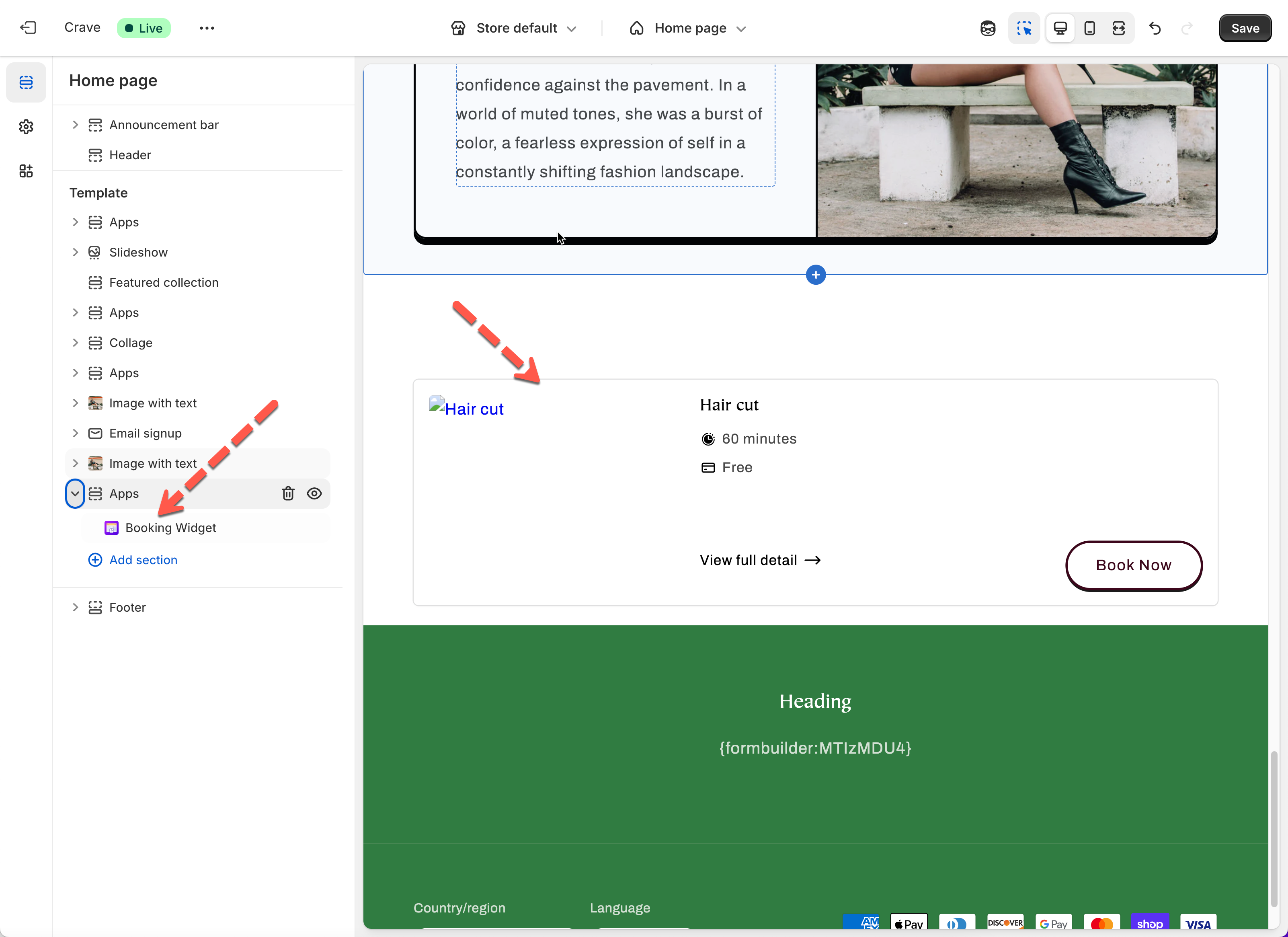Delete the selected Apps section trash icon
1288x937 pixels.
[288, 493]
